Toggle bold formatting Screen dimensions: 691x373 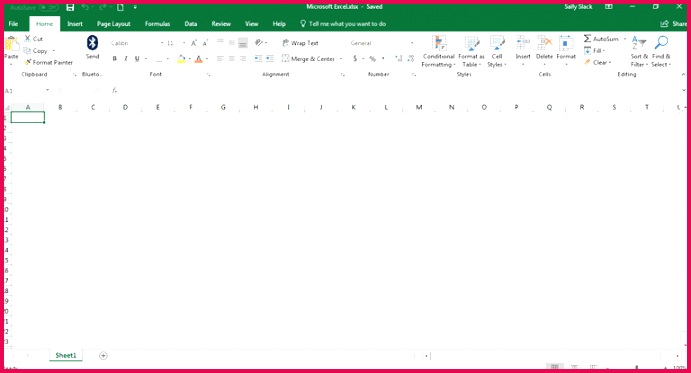(115, 59)
